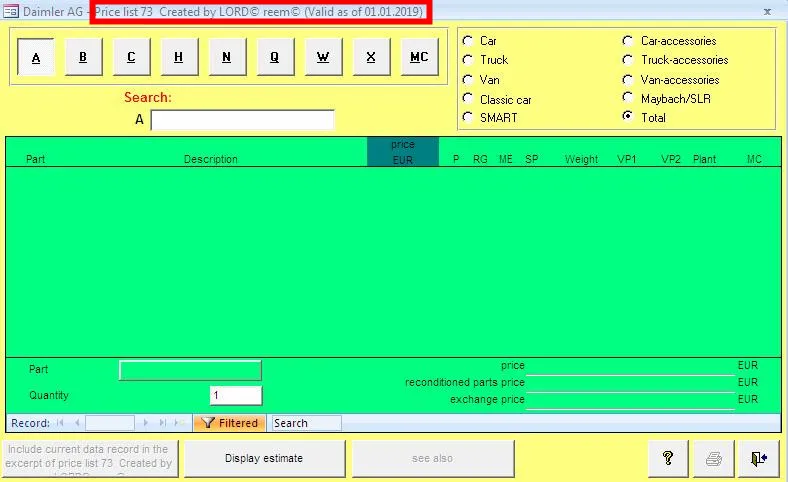Click the price EUR column header
The width and height of the screenshot is (788, 482).
pos(403,152)
